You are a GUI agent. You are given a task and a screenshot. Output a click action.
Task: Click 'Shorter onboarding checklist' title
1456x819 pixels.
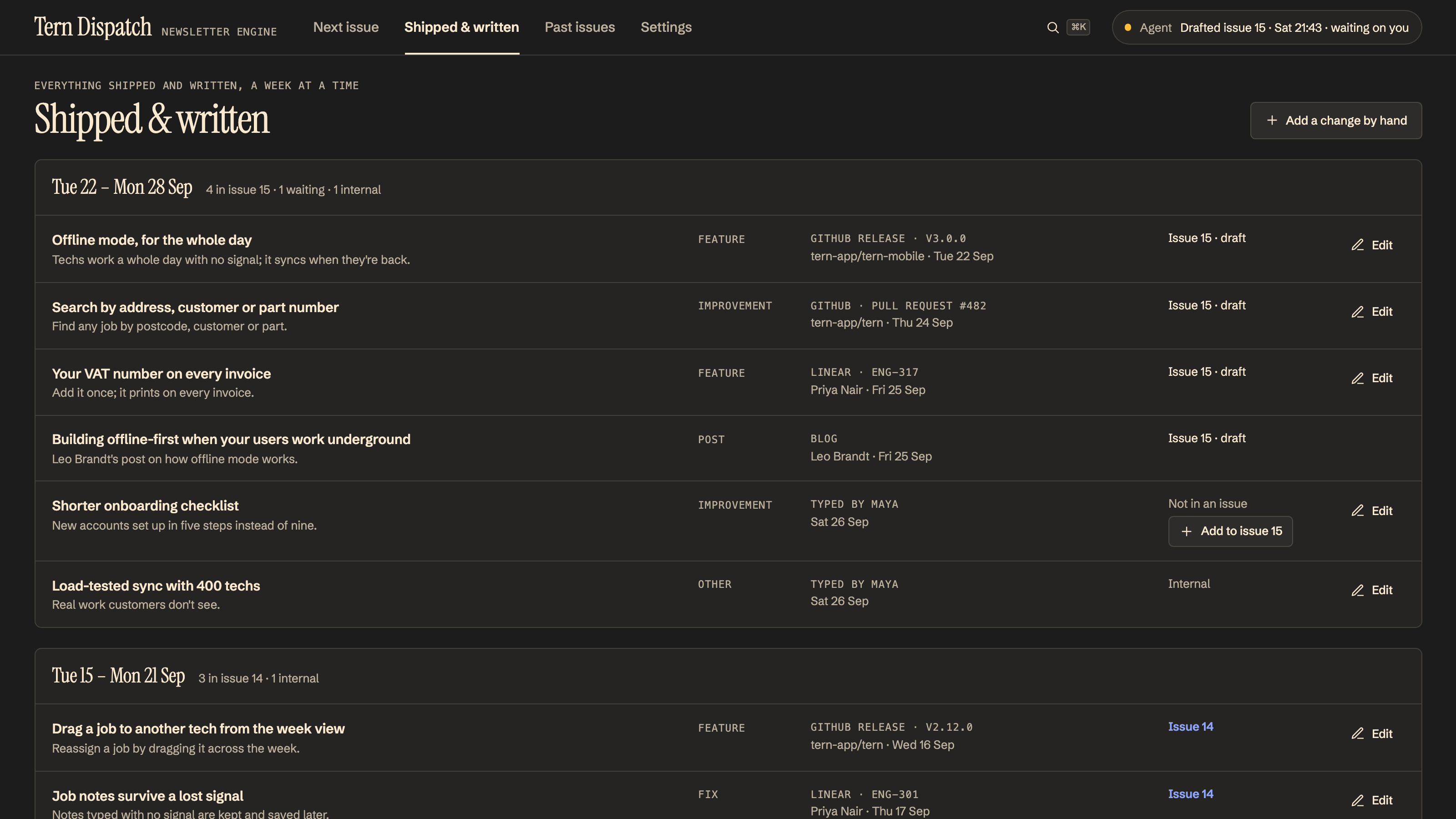145,506
